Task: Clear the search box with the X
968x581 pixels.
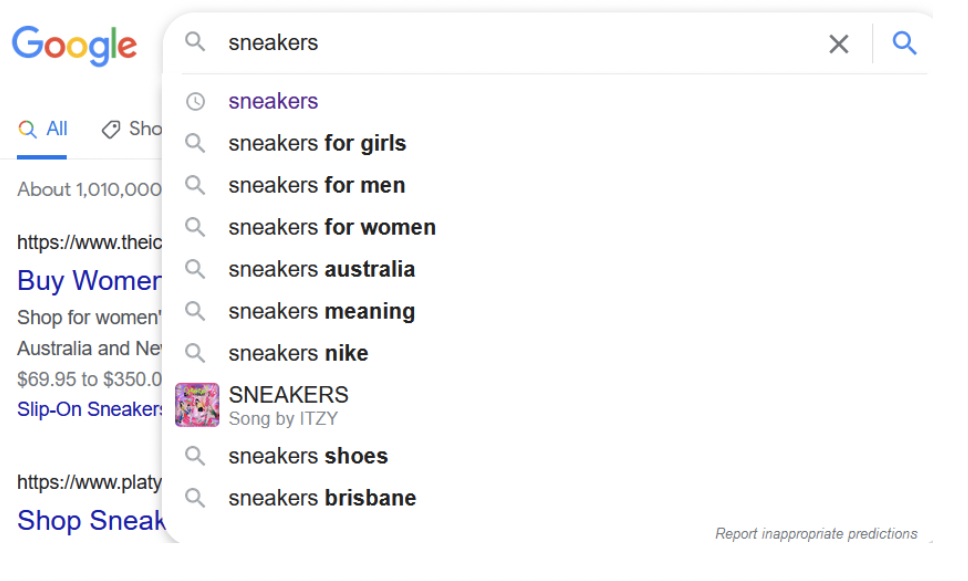Action: click(x=838, y=44)
